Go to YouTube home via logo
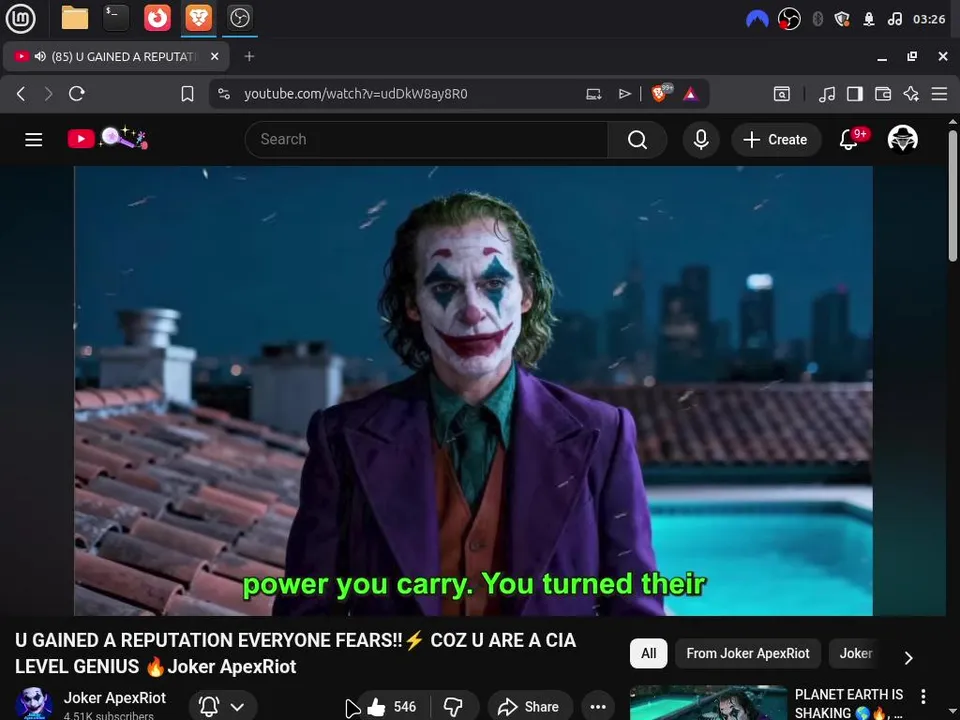 point(108,138)
